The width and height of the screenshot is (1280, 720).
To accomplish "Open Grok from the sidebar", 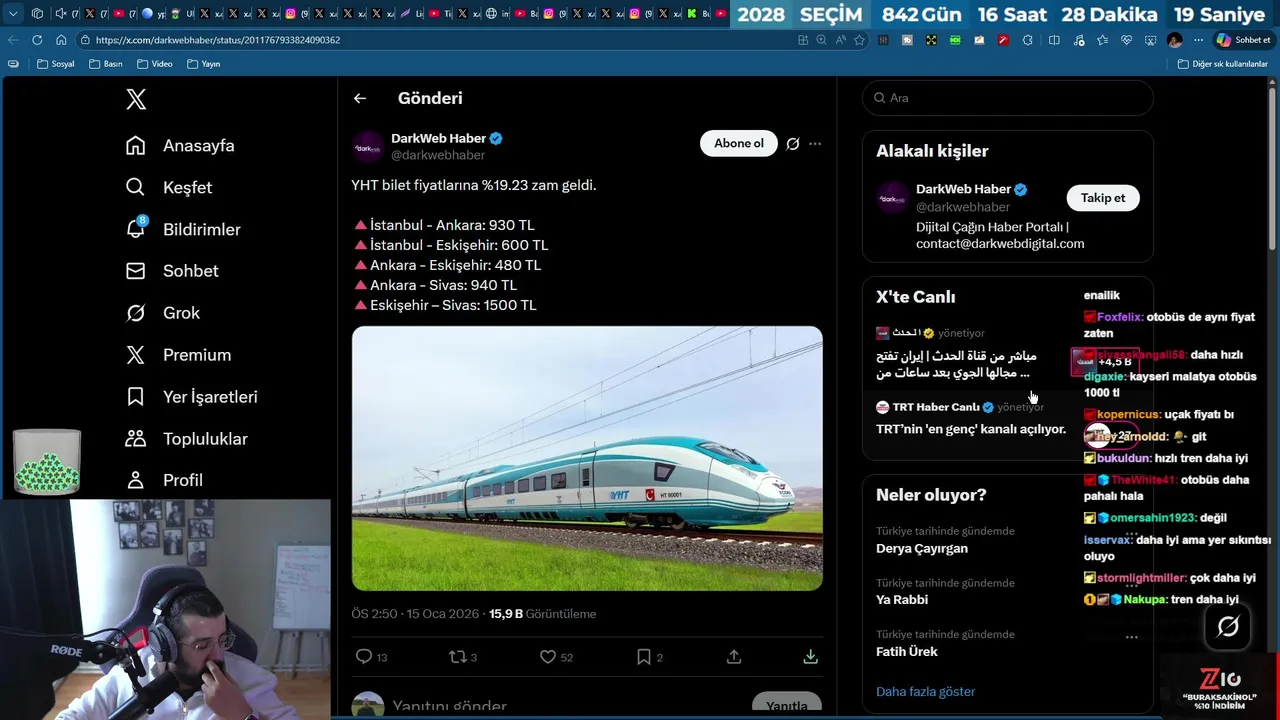I will (163, 313).
